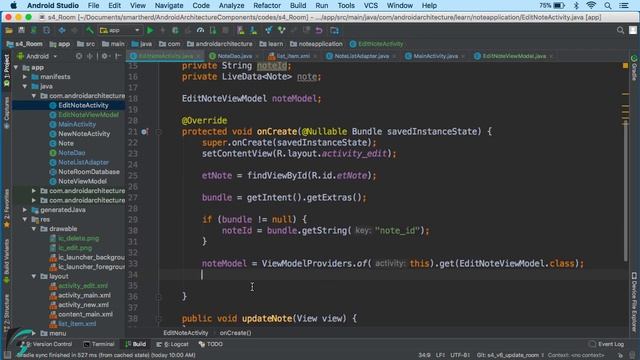Click the yellow inspection indicator above the scrollbar
640x360 pixels.
click(625, 66)
